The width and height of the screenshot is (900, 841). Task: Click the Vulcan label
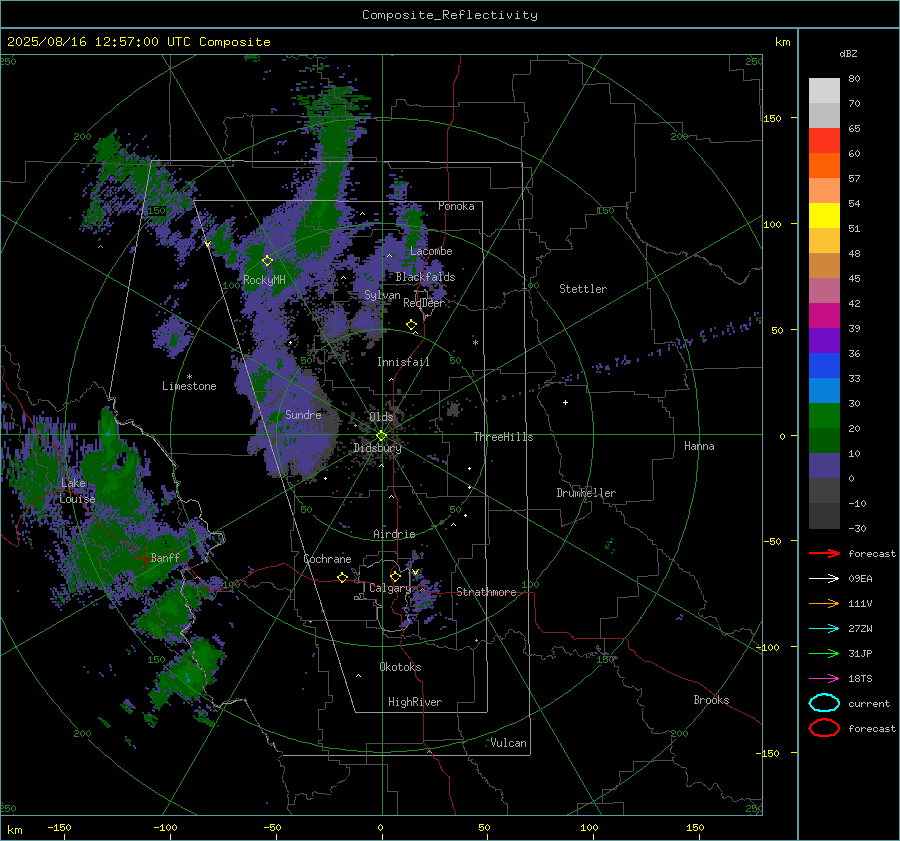coord(509,743)
